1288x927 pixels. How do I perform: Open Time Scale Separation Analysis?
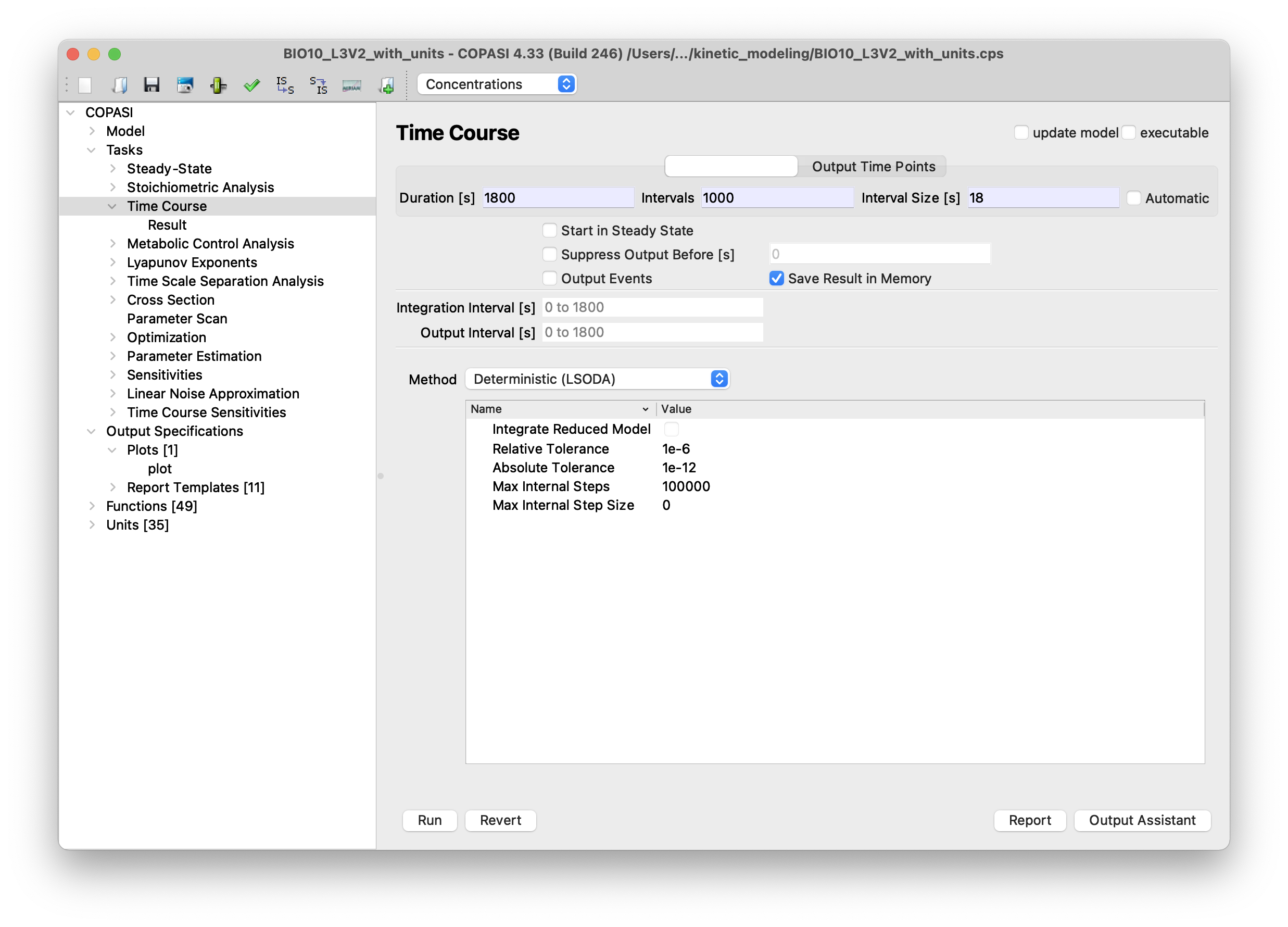coord(225,281)
